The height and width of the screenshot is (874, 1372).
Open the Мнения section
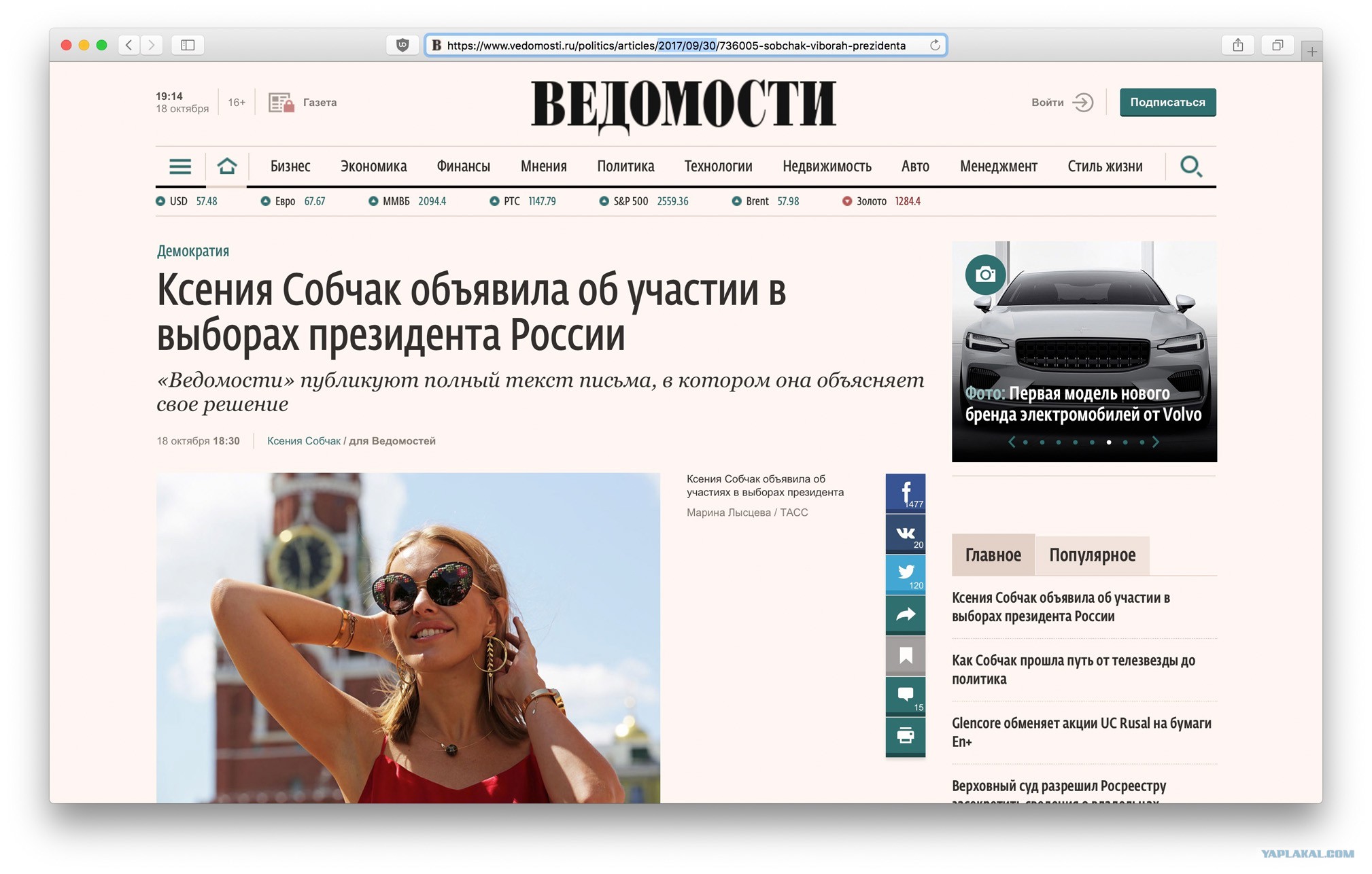543,167
